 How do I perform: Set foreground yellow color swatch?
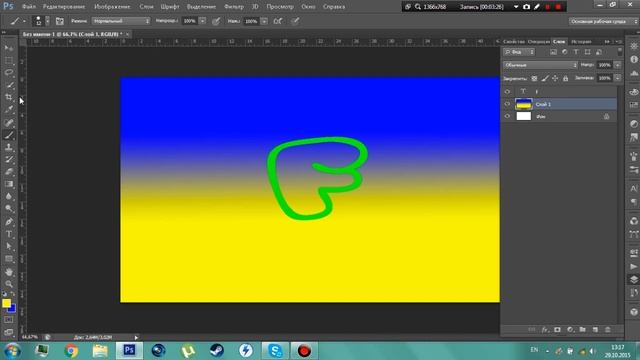[x=6, y=303]
